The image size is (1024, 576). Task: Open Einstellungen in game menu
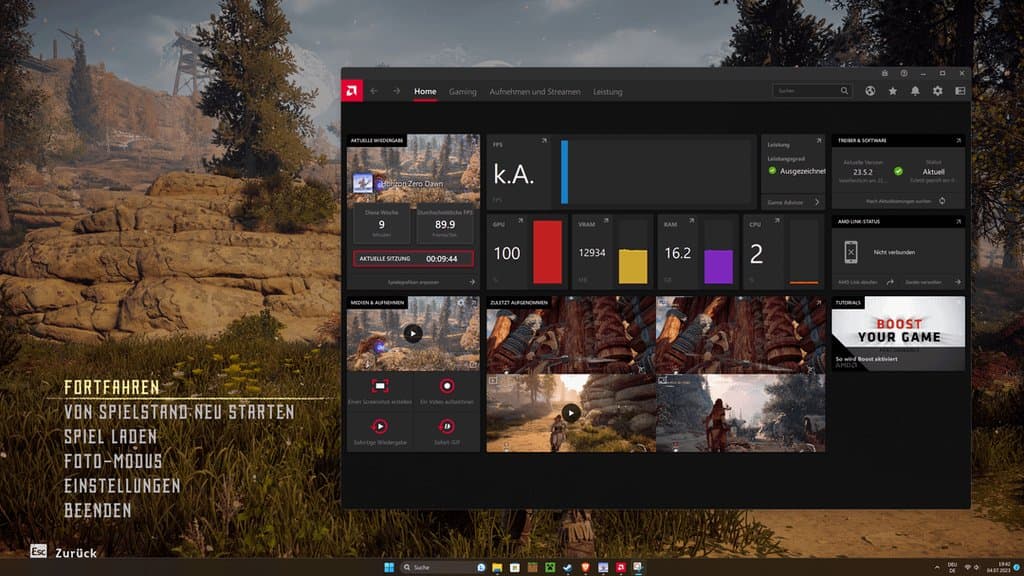pyautogui.click(x=122, y=486)
